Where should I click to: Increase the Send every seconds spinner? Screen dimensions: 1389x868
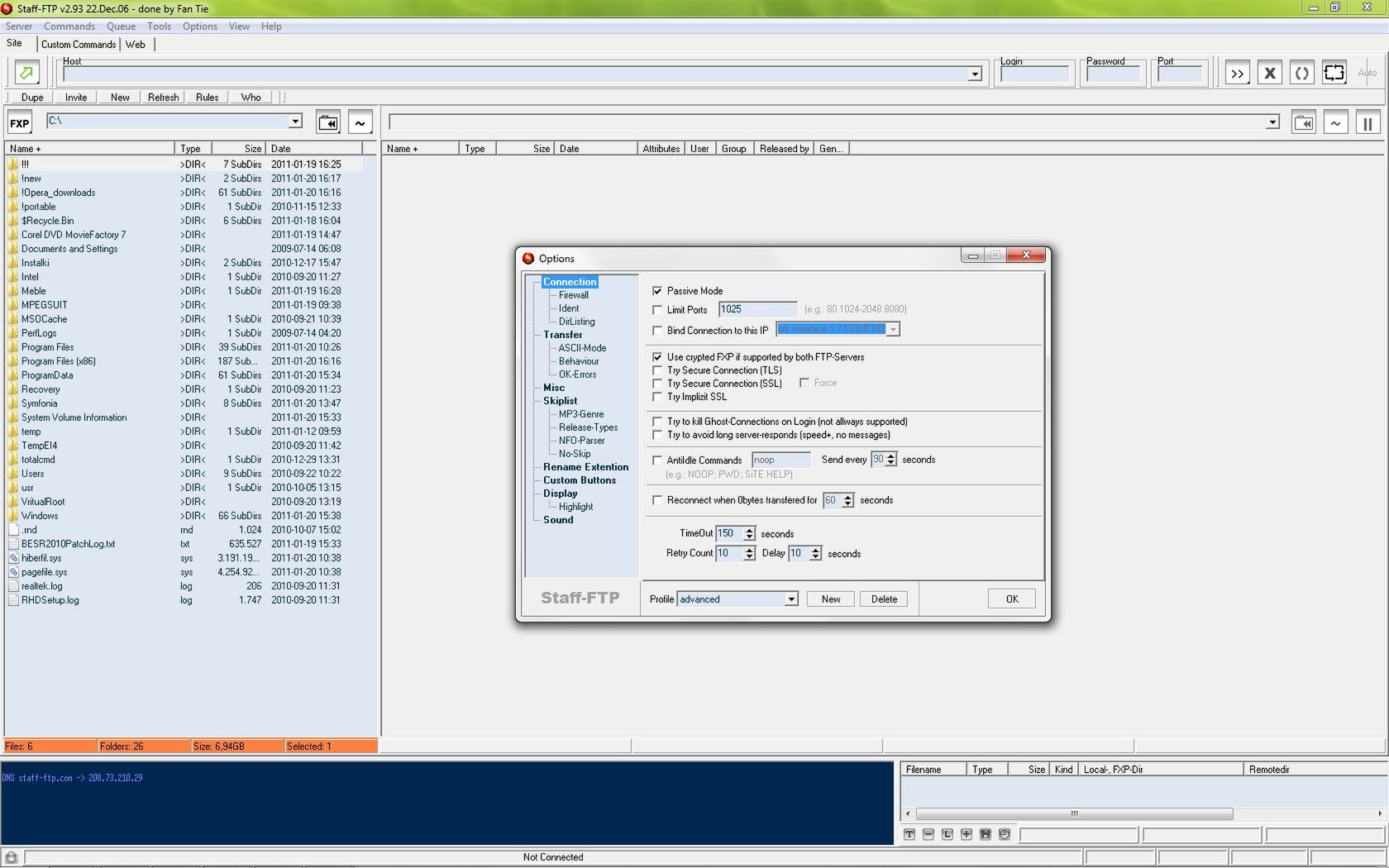(x=890, y=456)
